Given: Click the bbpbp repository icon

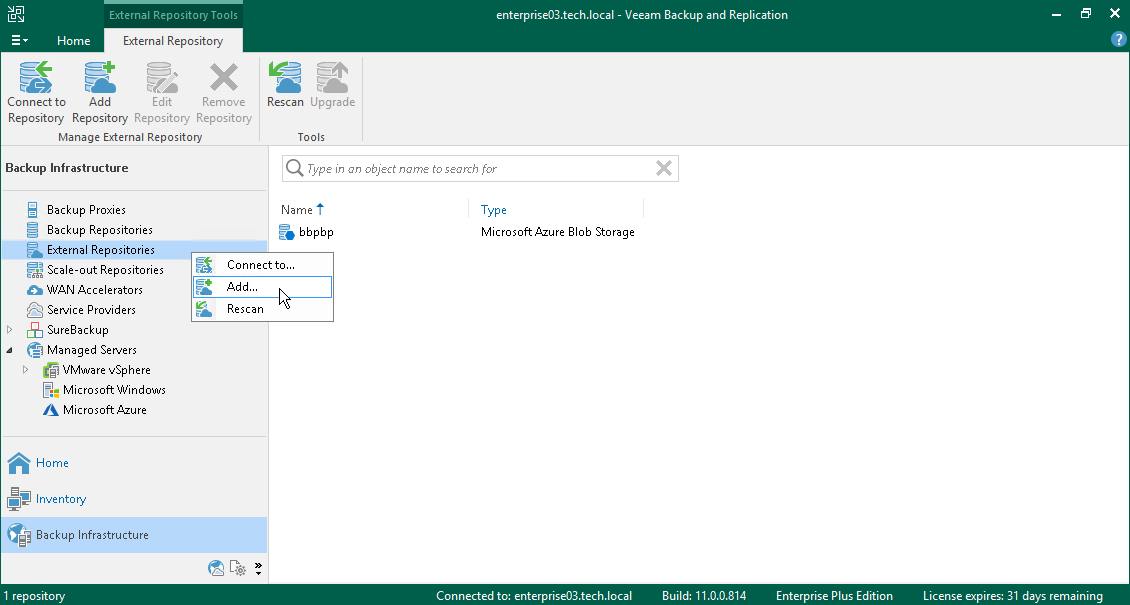Looking at the screenshot, I should click(287, 232).
